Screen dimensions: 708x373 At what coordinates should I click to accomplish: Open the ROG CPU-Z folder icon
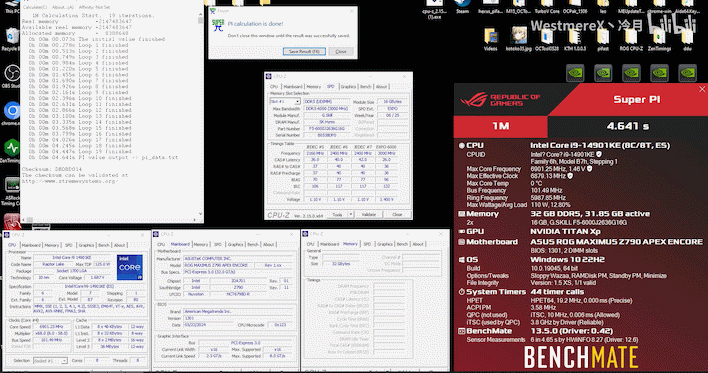631,39
